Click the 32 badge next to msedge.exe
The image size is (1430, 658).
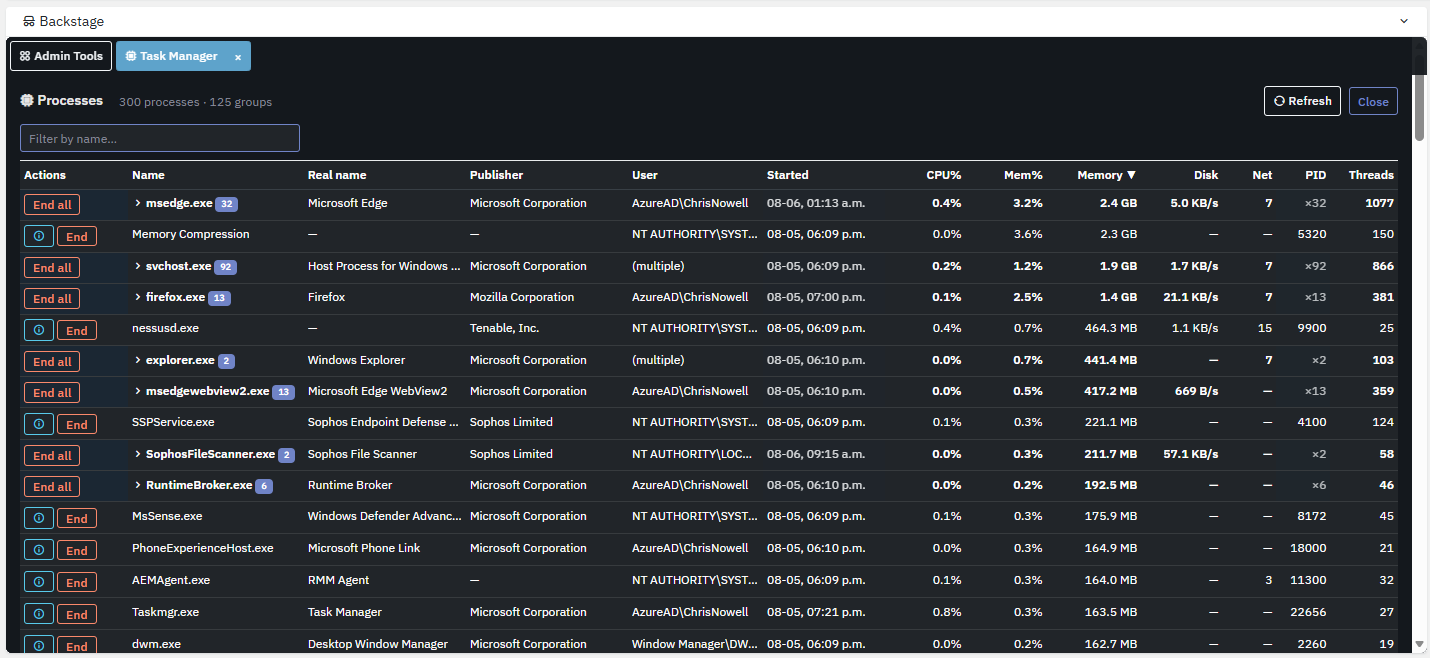(x=227, y=204)
